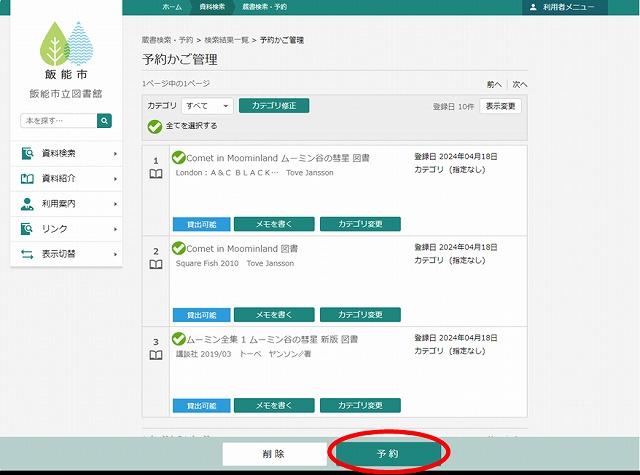Viewport: 640px width, 475px height.
Task: Click the 利用案内 person icon in sidebar
Action: pyautogui.click(x=28, y=204)
